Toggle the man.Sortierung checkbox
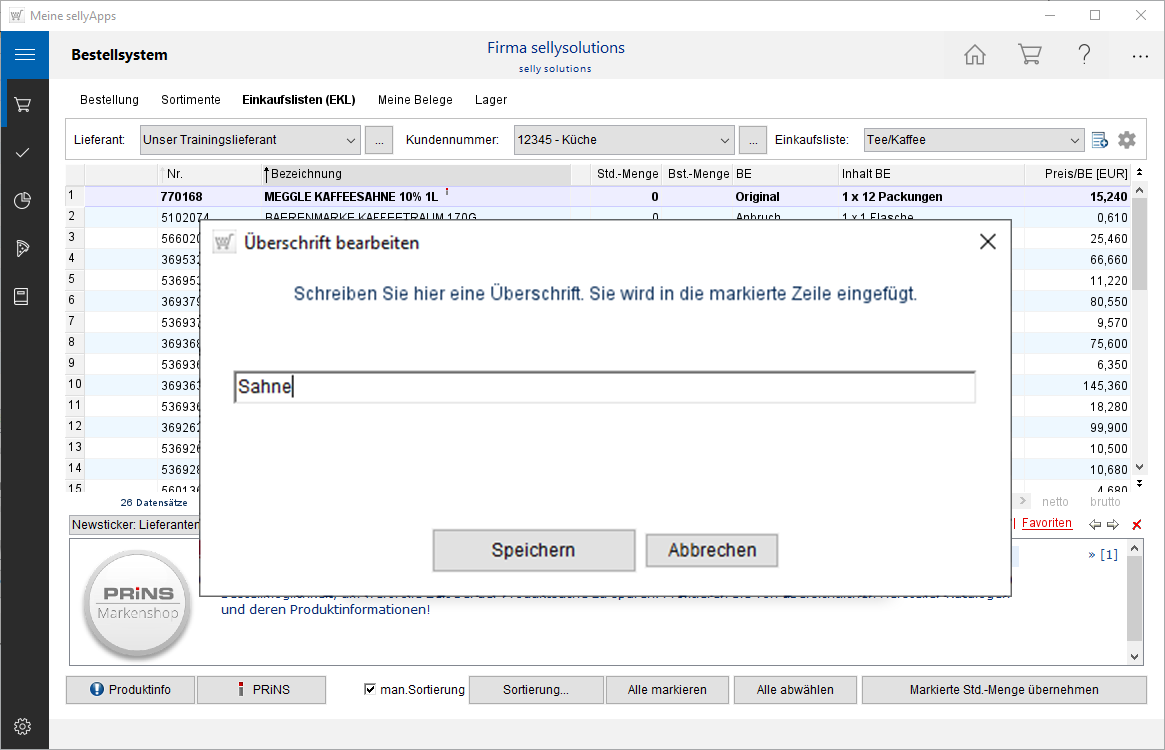The width and height of the screenshot is (1165, 750). pos(370,689)
